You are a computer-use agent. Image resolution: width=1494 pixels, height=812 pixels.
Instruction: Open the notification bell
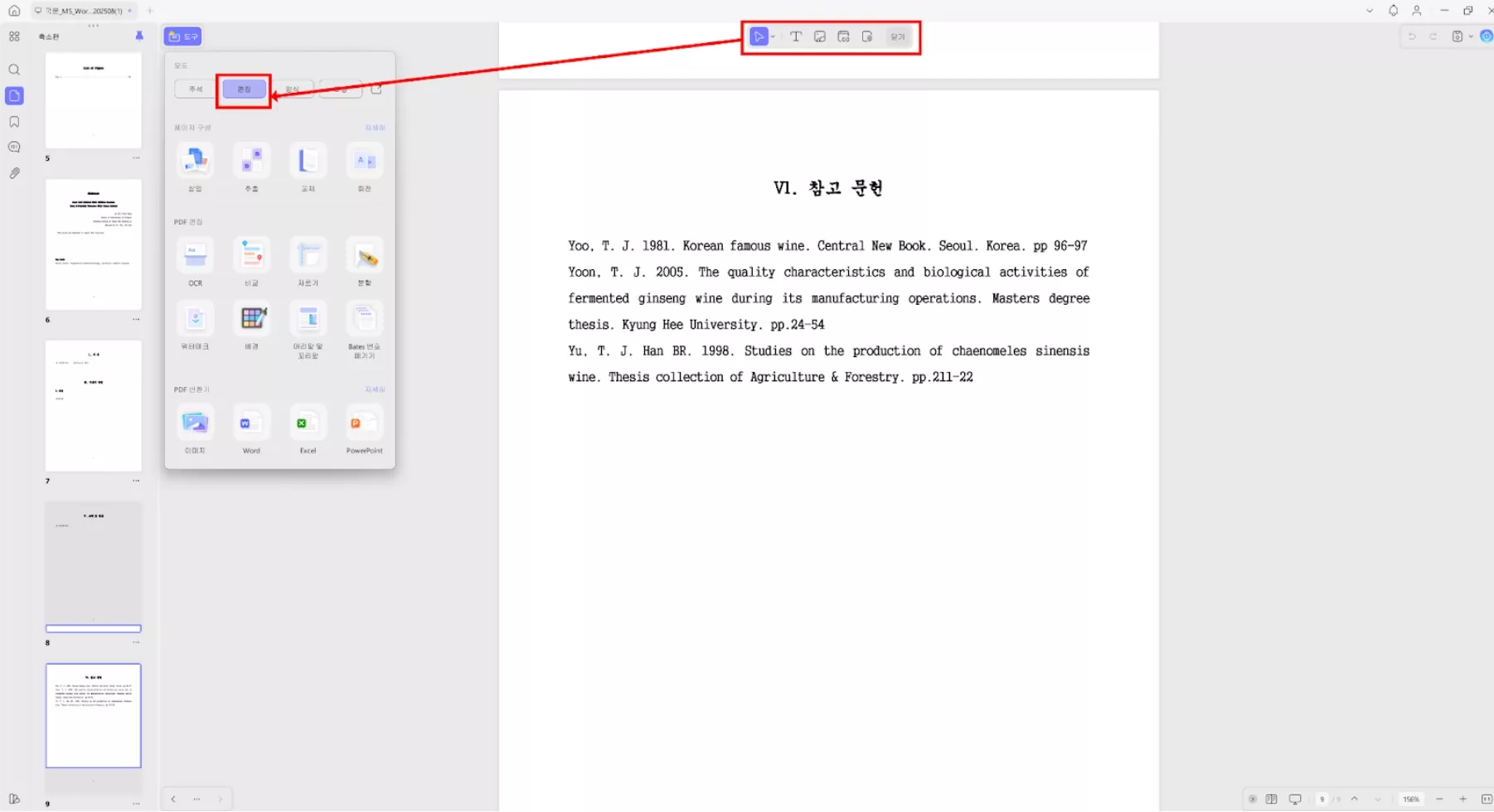tap(1394, 11)
